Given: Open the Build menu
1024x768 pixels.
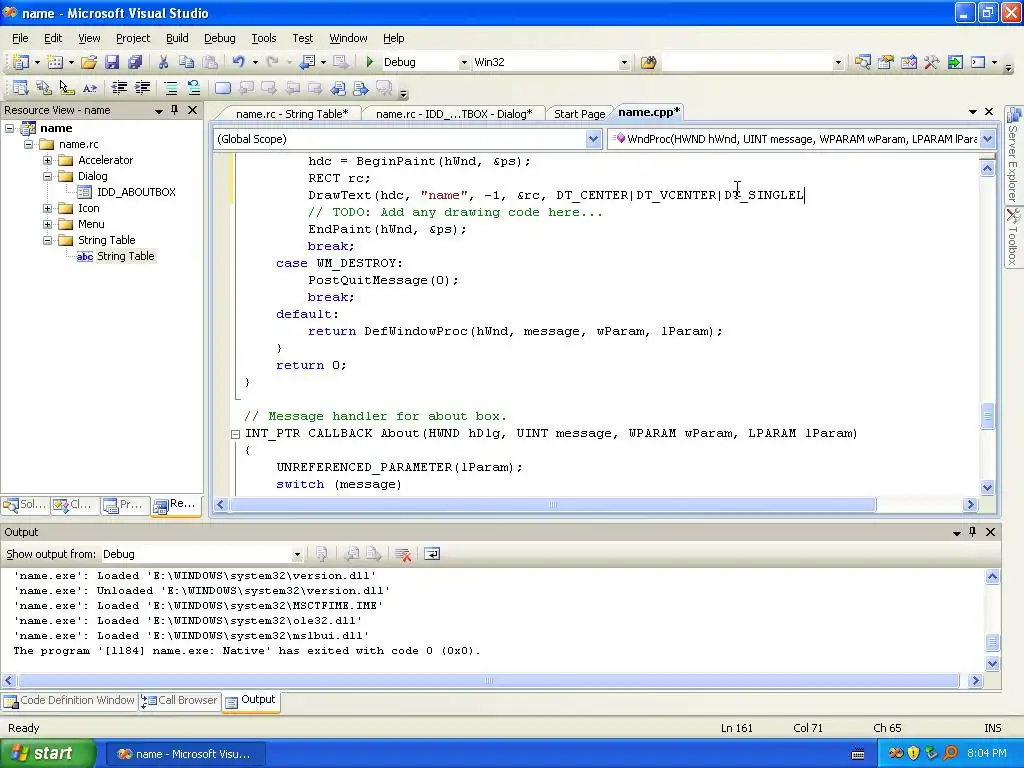Looking at the screenshot, I should click(x=177, y=39).
